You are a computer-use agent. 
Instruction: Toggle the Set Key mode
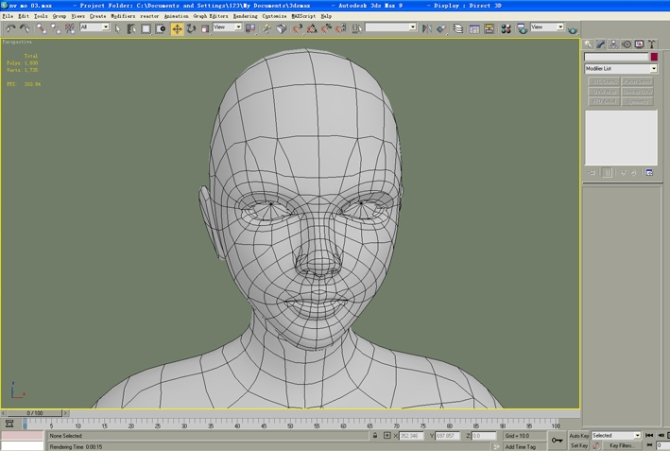[579, 445]
